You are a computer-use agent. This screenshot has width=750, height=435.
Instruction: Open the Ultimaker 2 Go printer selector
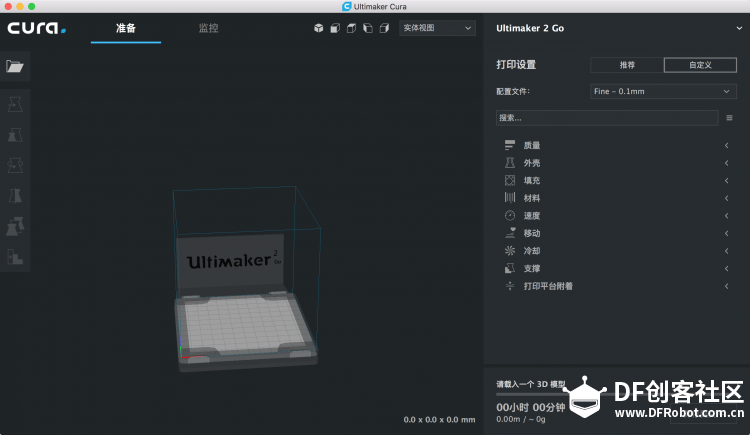tap(617, 28)
